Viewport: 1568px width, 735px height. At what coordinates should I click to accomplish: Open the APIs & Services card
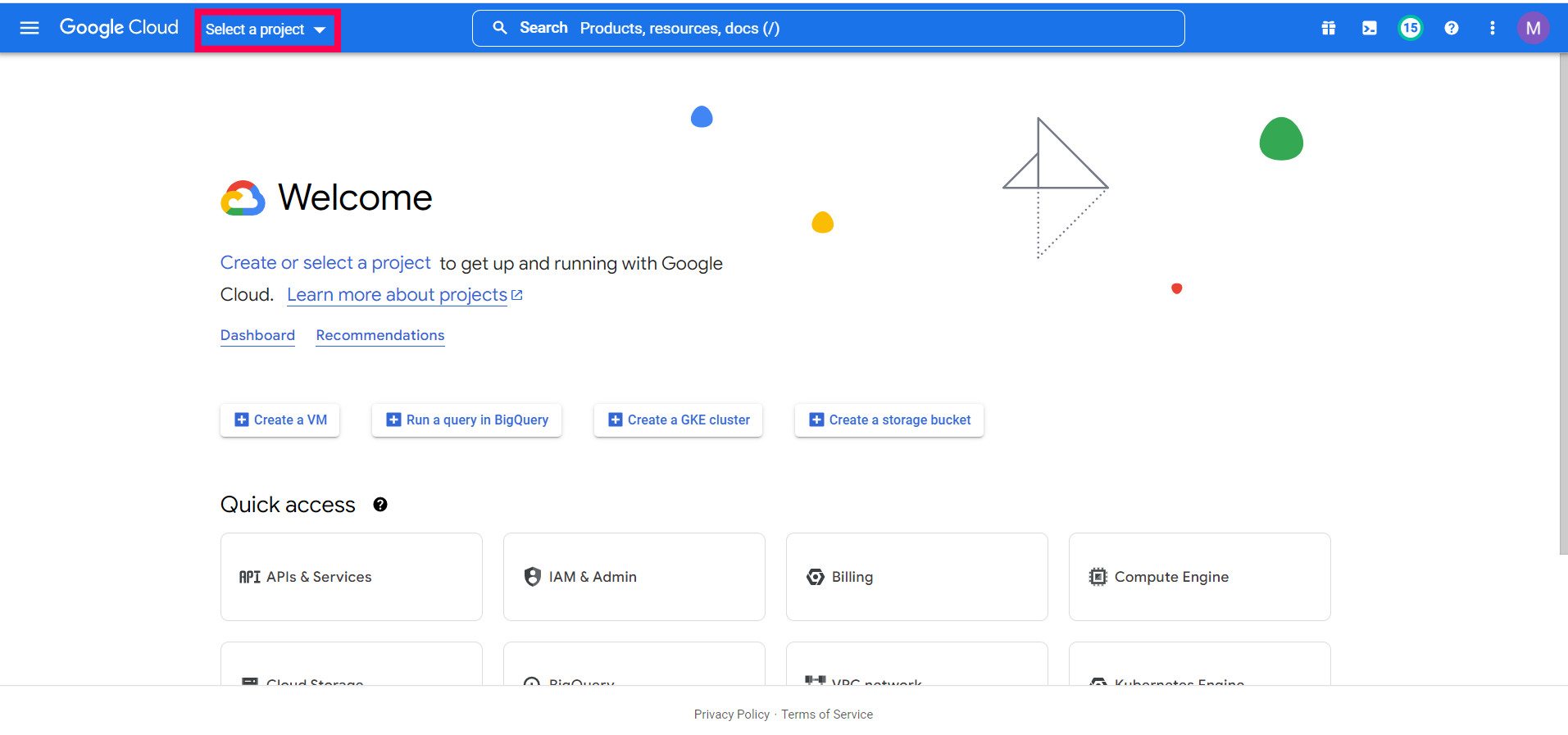click(x=352, y=577)
